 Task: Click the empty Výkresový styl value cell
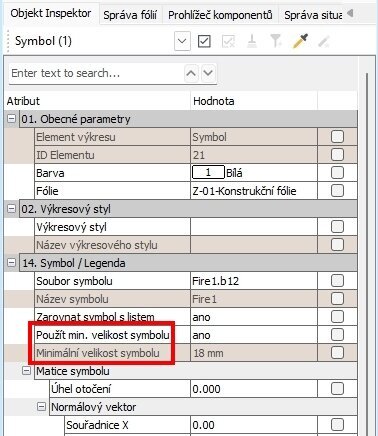tap(254, 227)
